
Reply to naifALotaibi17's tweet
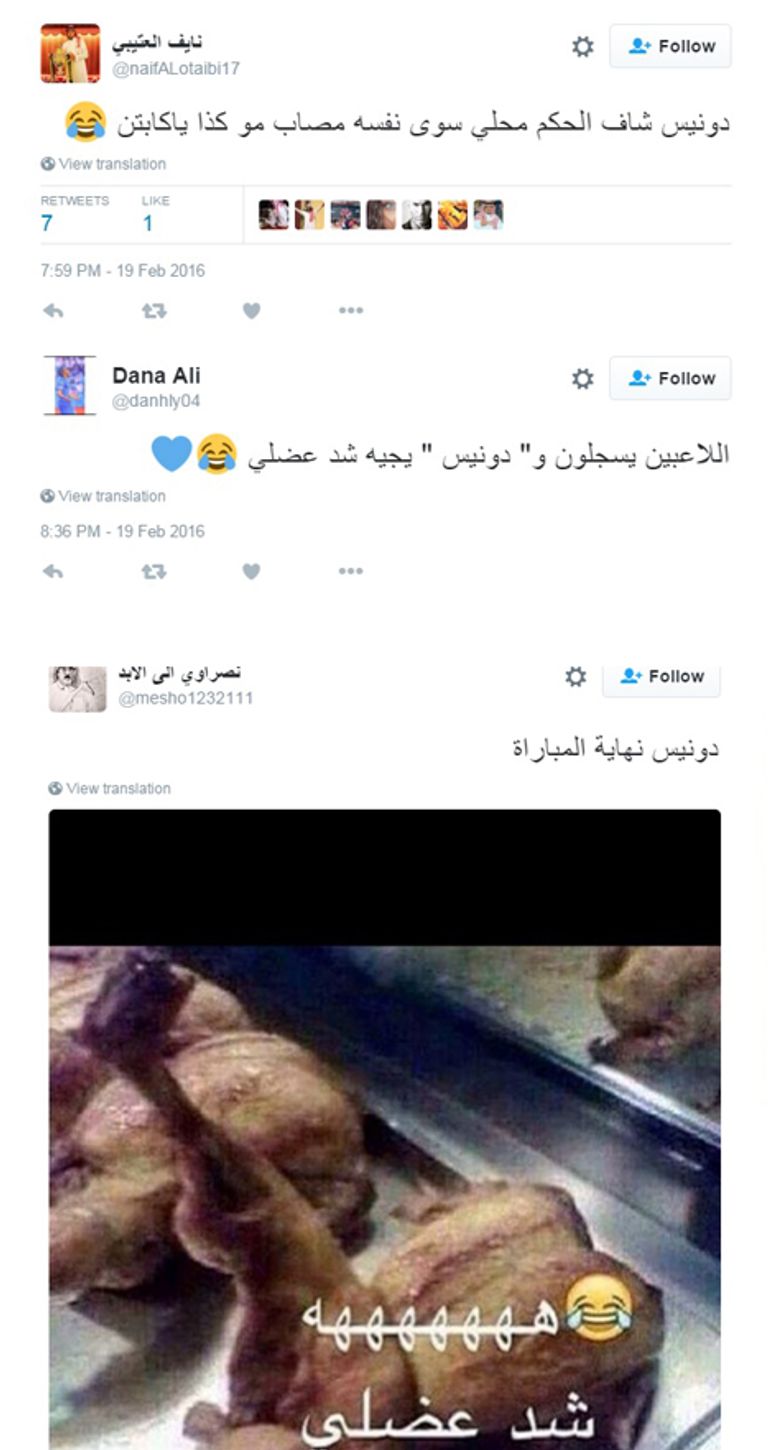pyautogui.click(x=53, y=311)
